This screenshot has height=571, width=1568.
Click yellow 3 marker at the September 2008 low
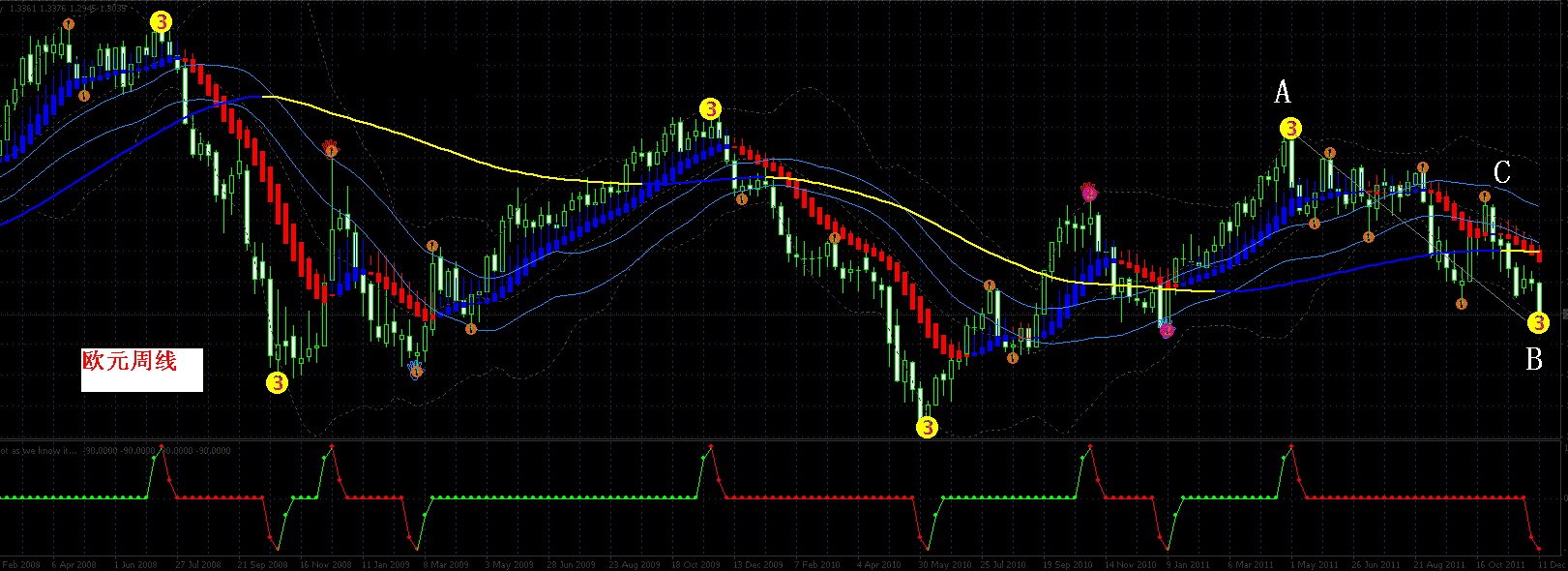[277, 383]
